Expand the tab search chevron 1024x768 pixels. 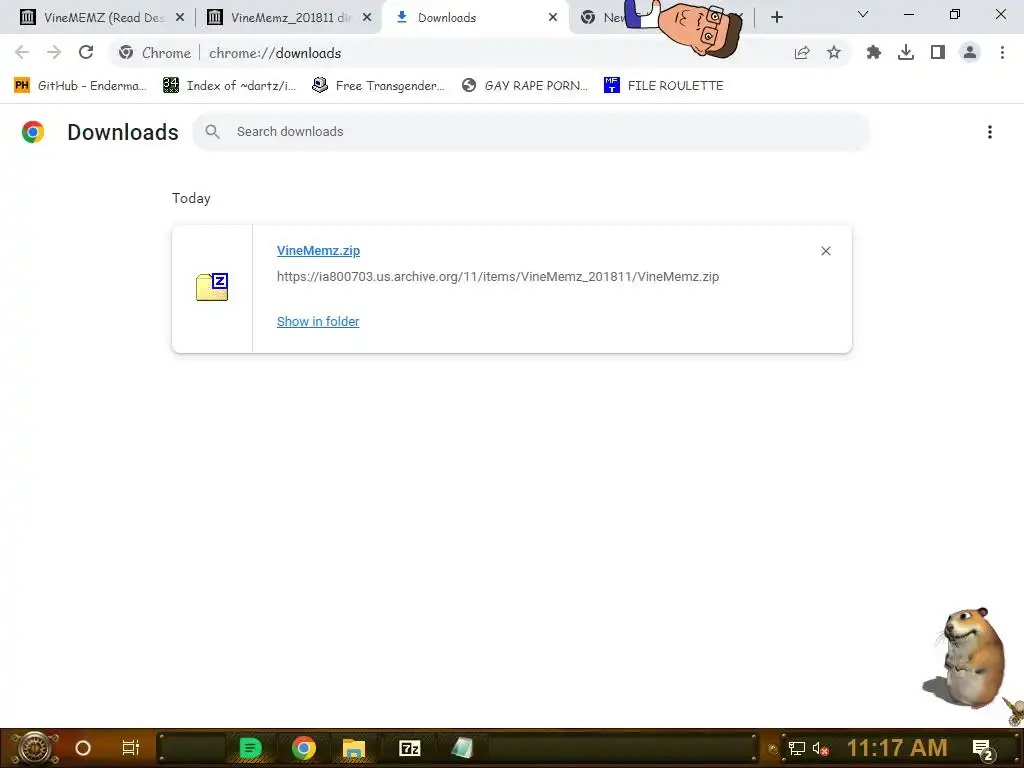[863, 14]
